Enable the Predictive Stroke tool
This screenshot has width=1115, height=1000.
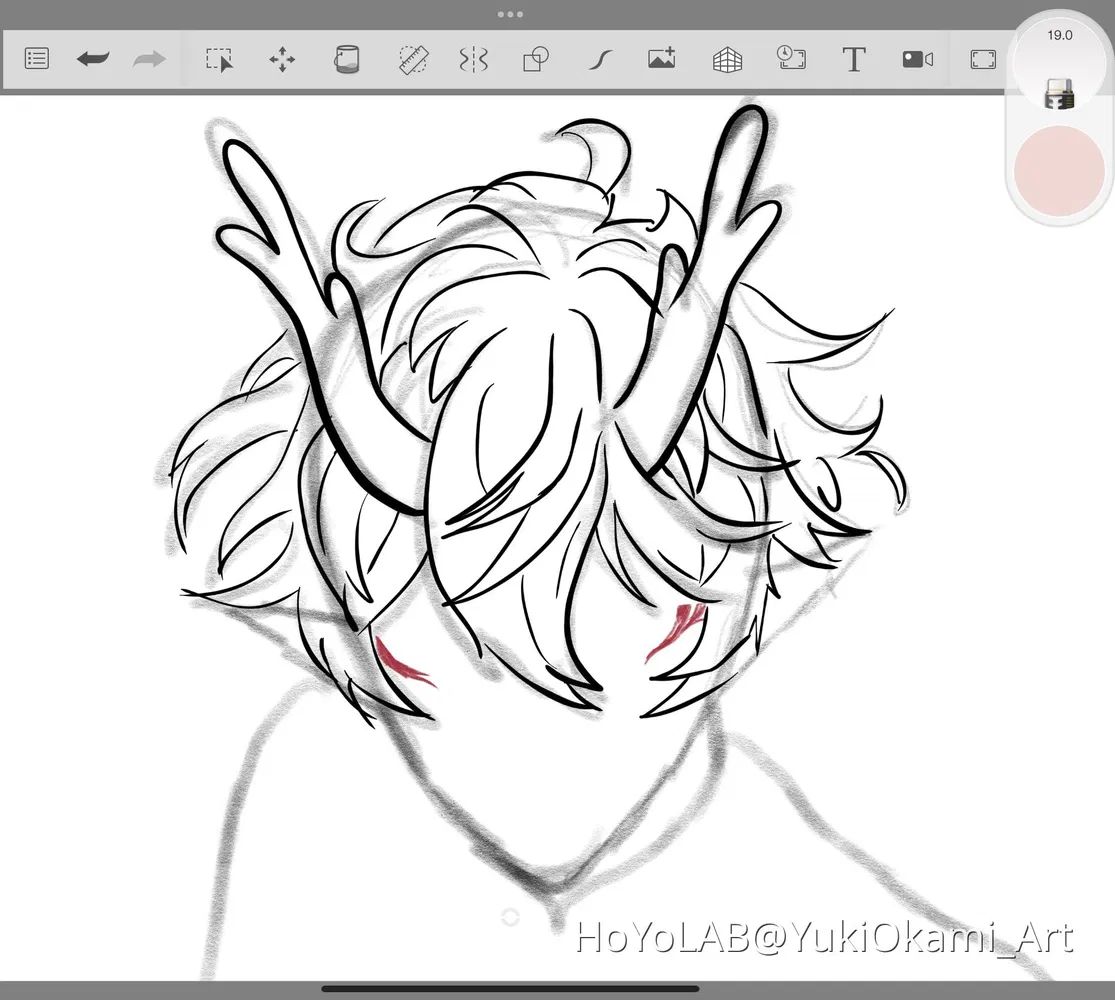pyautogui.click(x=601, y=60)
